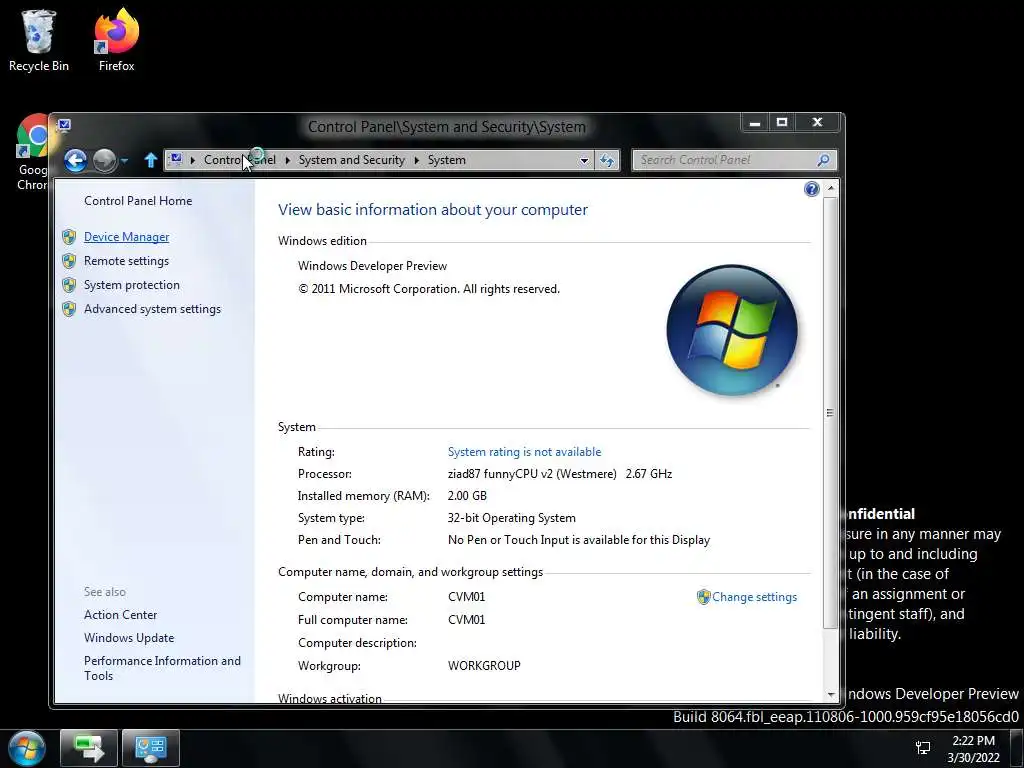1024x768 pixels.
Task: Click Change settings for computer name
Action: tap(754, 597)
